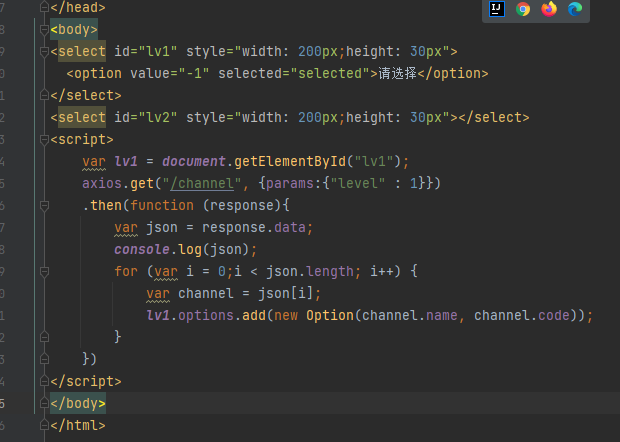
Task: Open page in Edge browser
Action: 575,9
